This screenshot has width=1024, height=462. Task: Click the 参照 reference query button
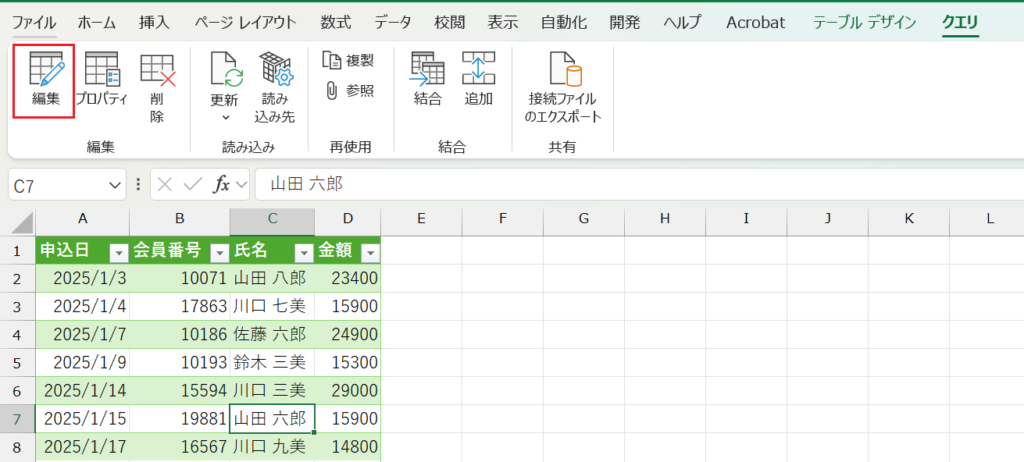coord(351,91)
